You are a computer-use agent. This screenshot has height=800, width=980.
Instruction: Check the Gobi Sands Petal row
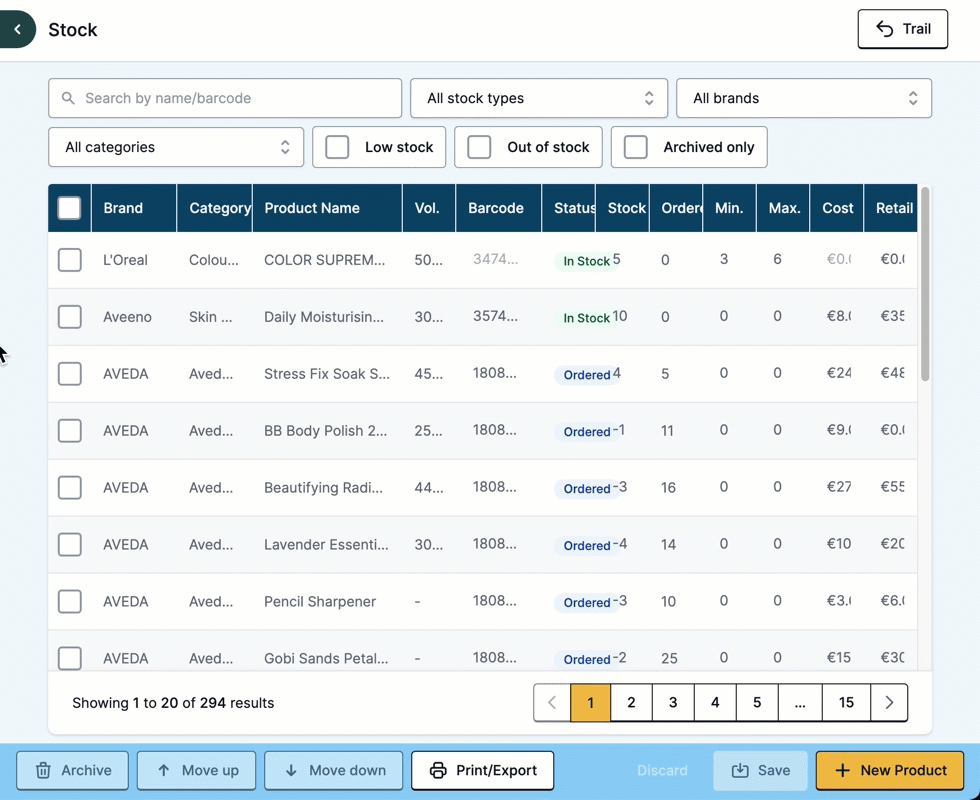(69, 658)
